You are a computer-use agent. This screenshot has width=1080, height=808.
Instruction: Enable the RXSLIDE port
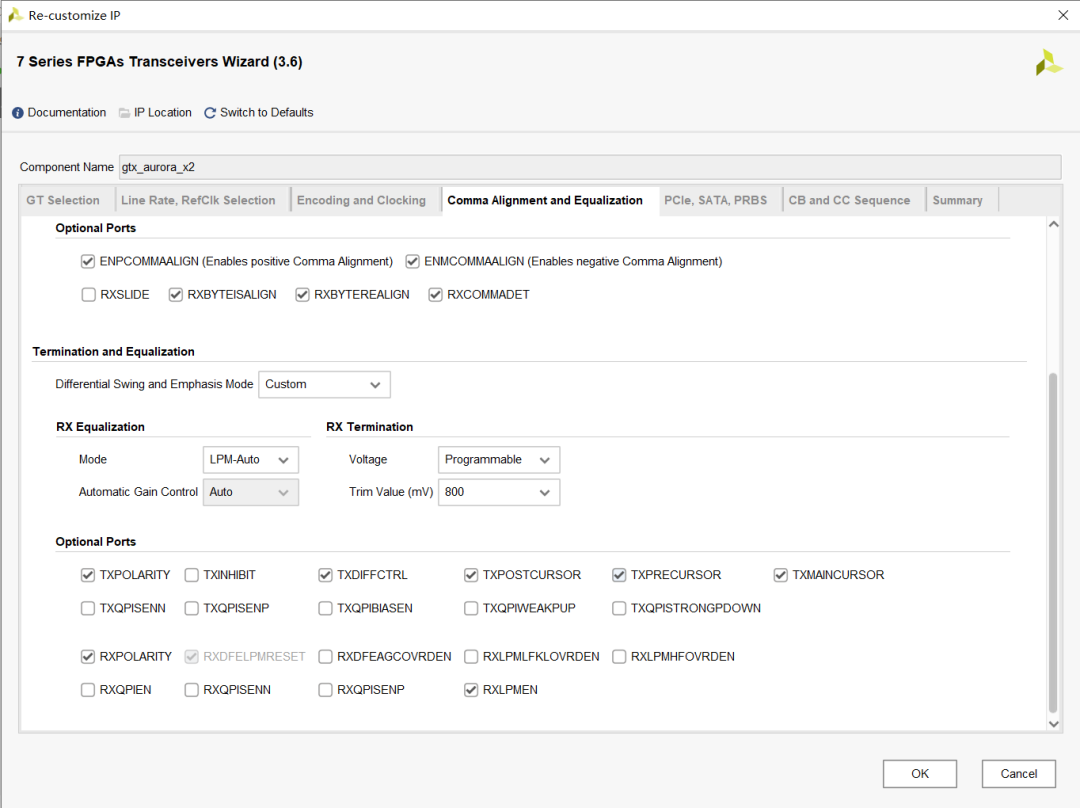pyautogui.click(x=88, y=295)
